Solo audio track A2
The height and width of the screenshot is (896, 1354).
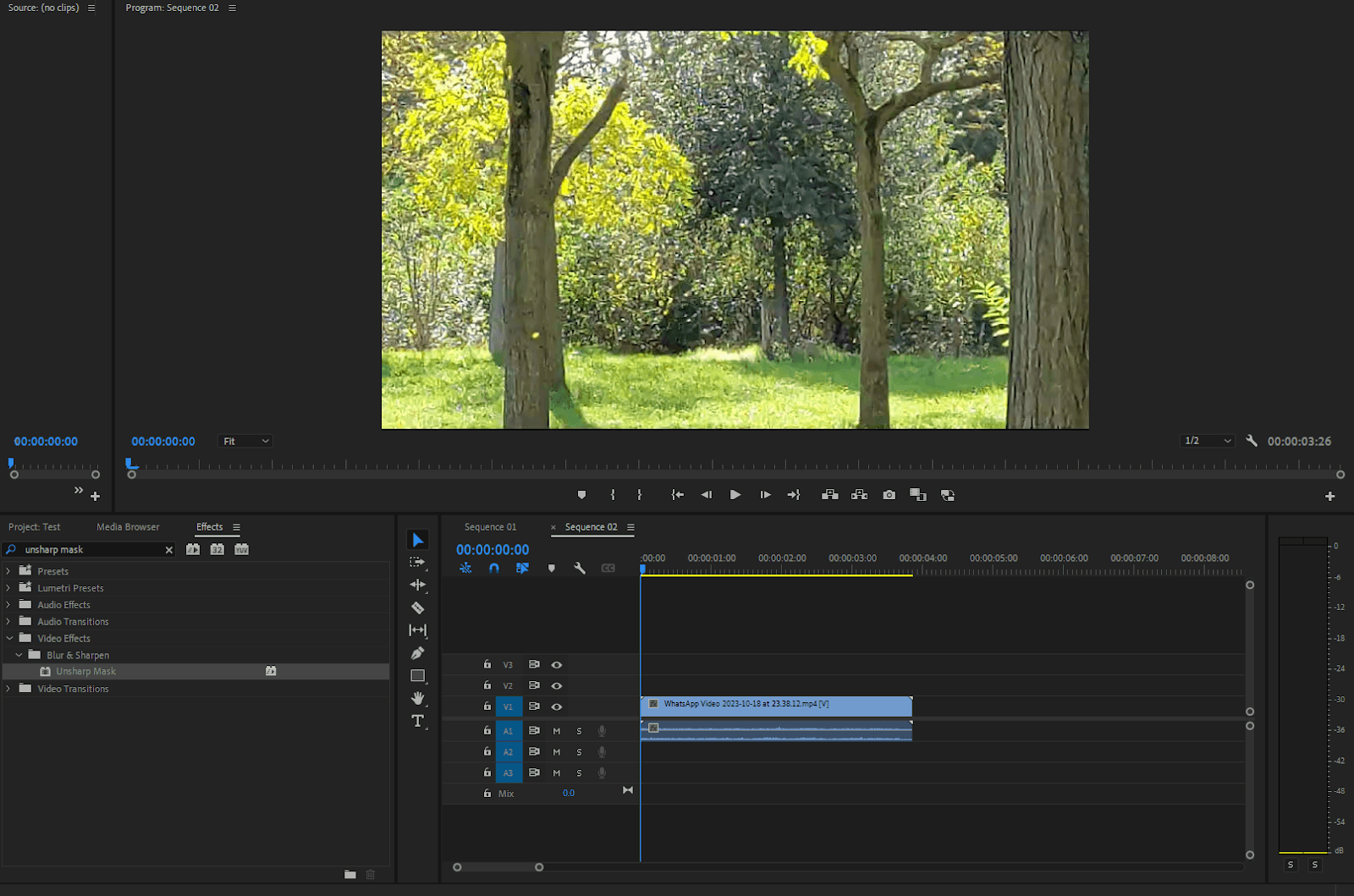point(579,752)
